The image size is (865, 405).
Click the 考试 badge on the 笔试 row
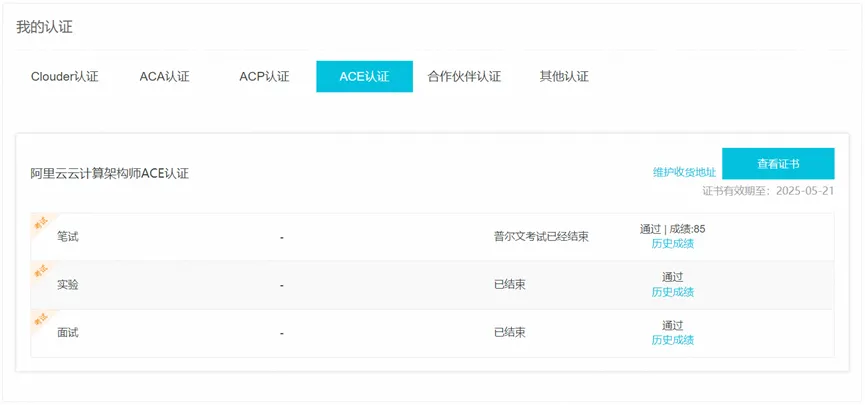point(41,223)
